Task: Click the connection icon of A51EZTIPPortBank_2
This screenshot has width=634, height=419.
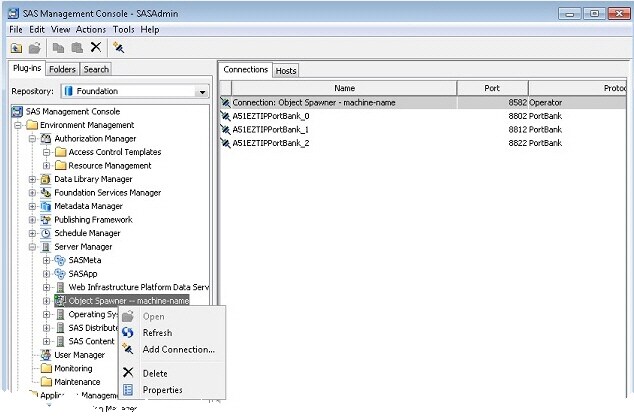Action: 225,143
